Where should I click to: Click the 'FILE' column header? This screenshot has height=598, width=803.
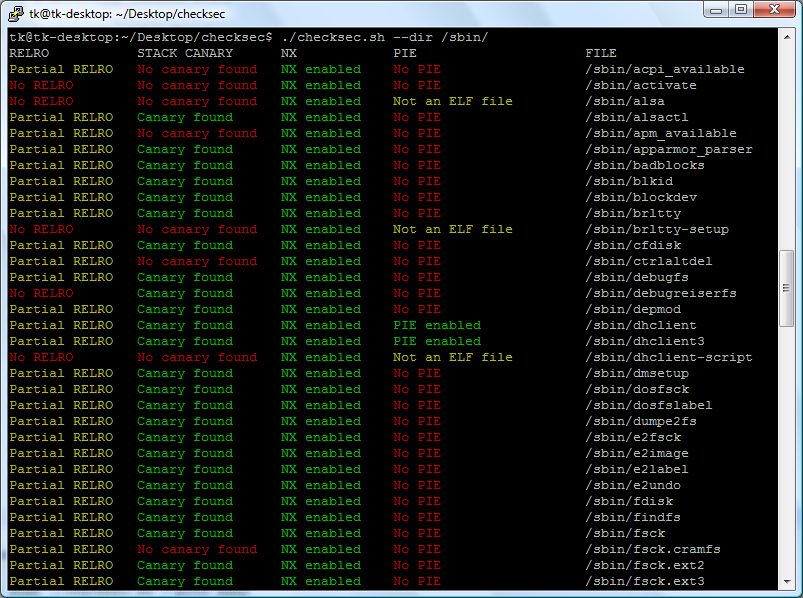[601, 53]
